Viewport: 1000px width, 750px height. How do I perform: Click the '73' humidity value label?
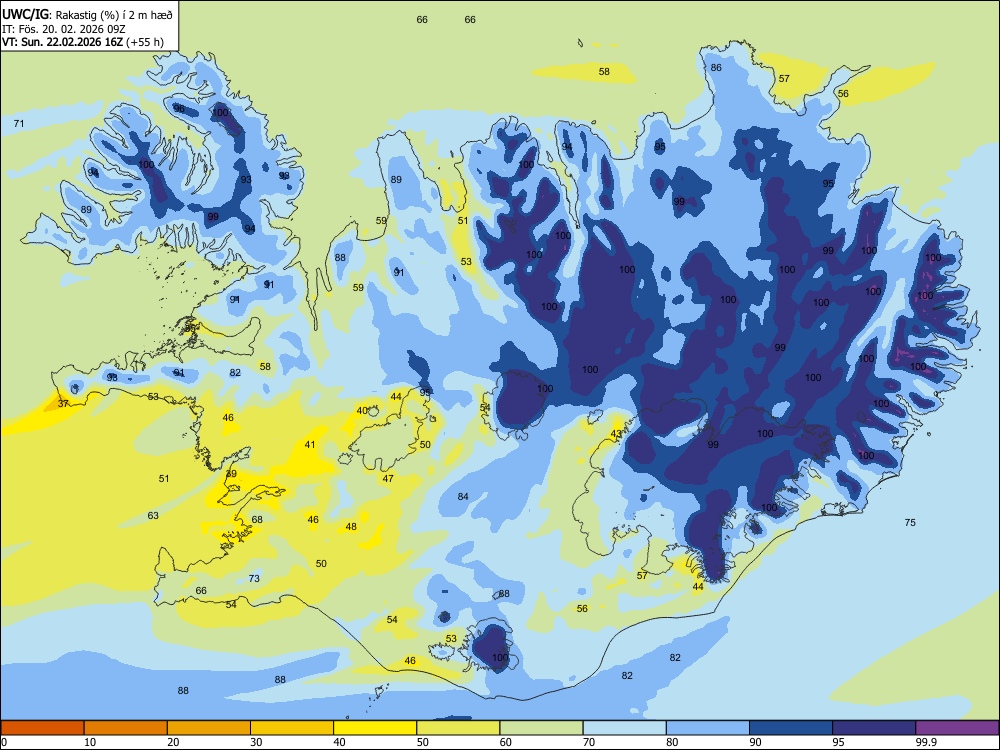point(254,579)
